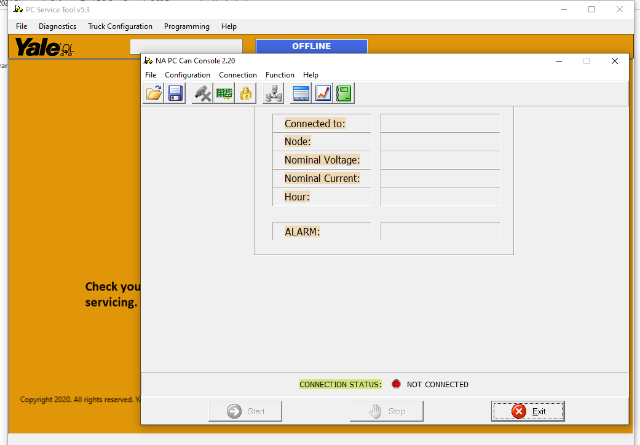Open Configuration menu in CAN Console
The image size is (640, 445).
[187, 75]
